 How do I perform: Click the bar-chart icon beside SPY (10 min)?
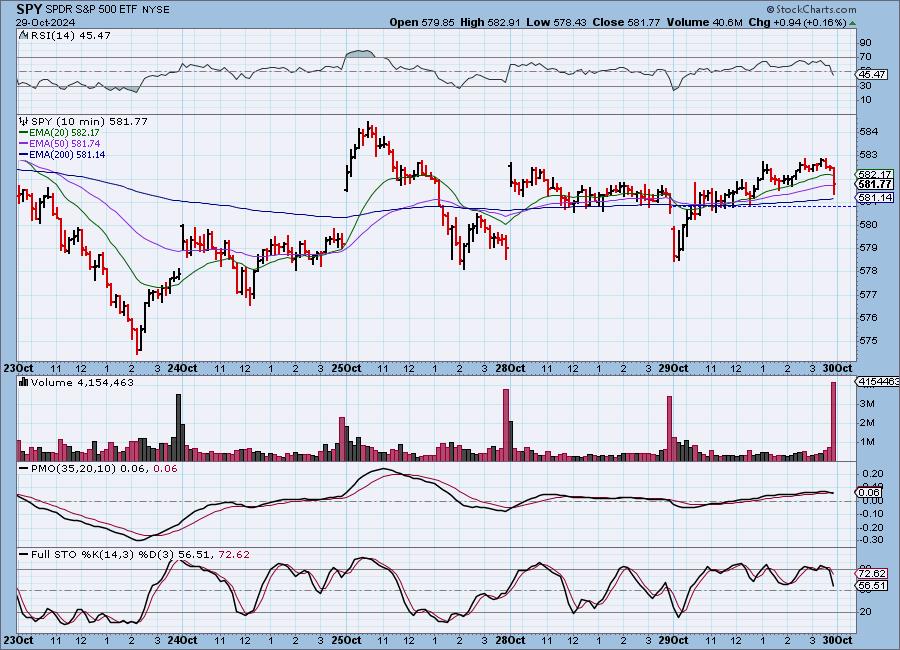coord(24,122)
